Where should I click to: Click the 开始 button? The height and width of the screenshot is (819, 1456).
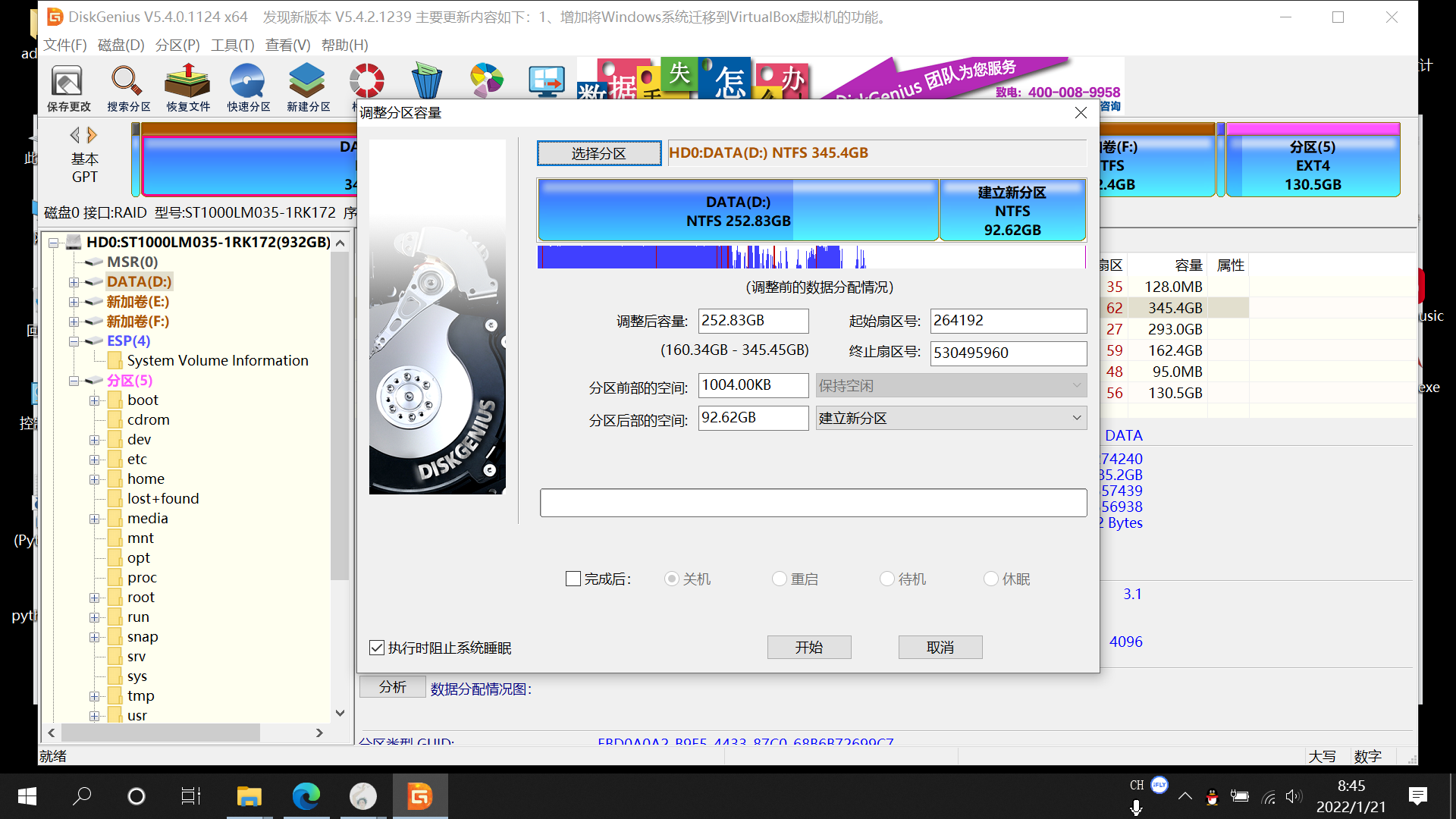(809, 648)
